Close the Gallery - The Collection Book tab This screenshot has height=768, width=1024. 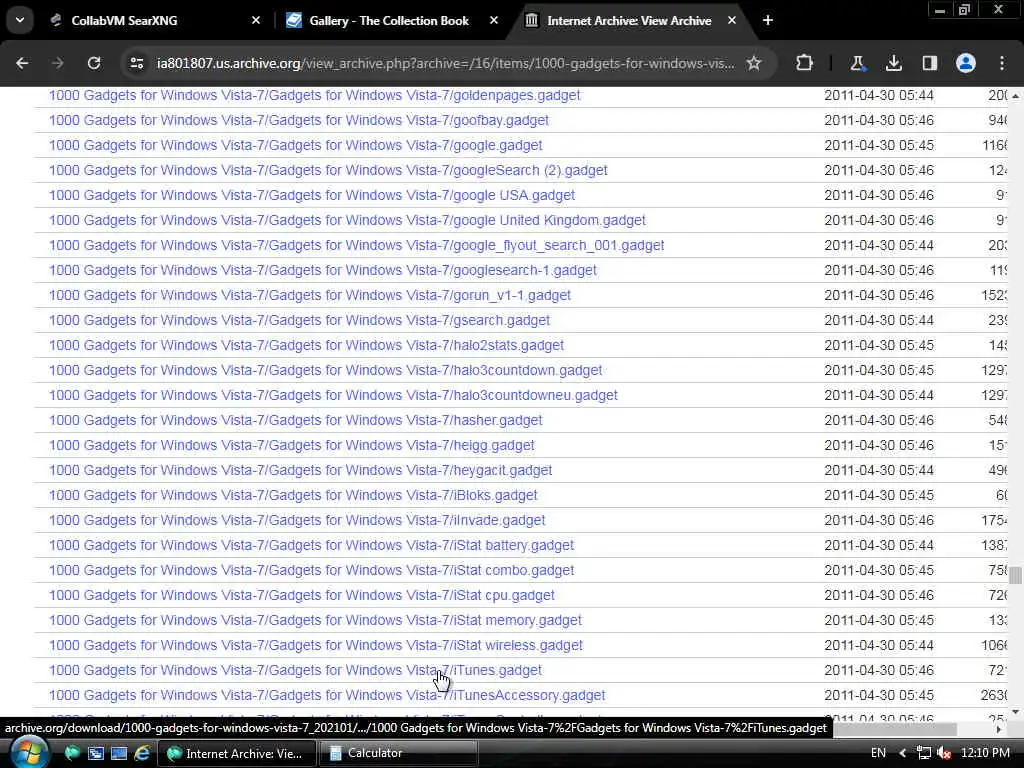(x=494, y=20)
